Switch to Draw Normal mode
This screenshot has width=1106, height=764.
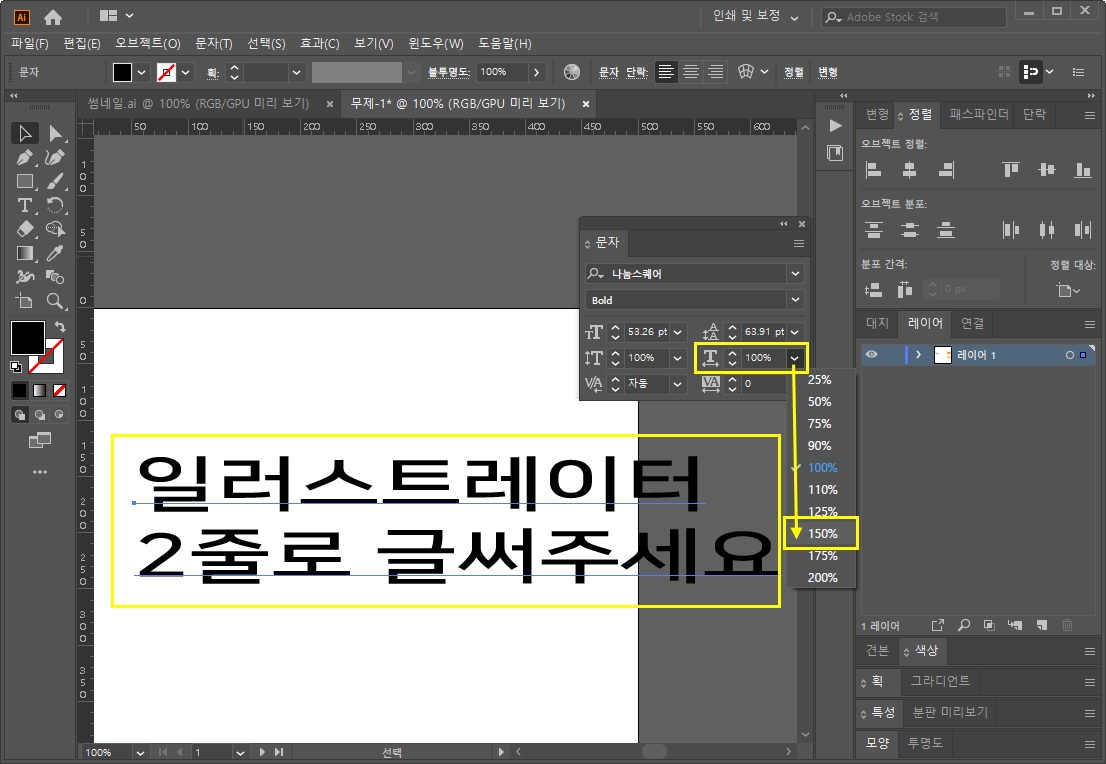click(x=20, y=415)
